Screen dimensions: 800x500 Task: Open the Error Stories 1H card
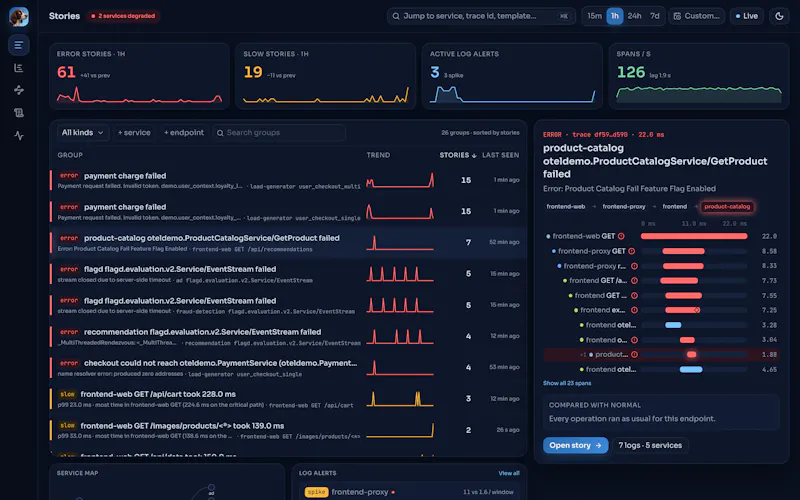pyautogui.click(x=139, y=76)
